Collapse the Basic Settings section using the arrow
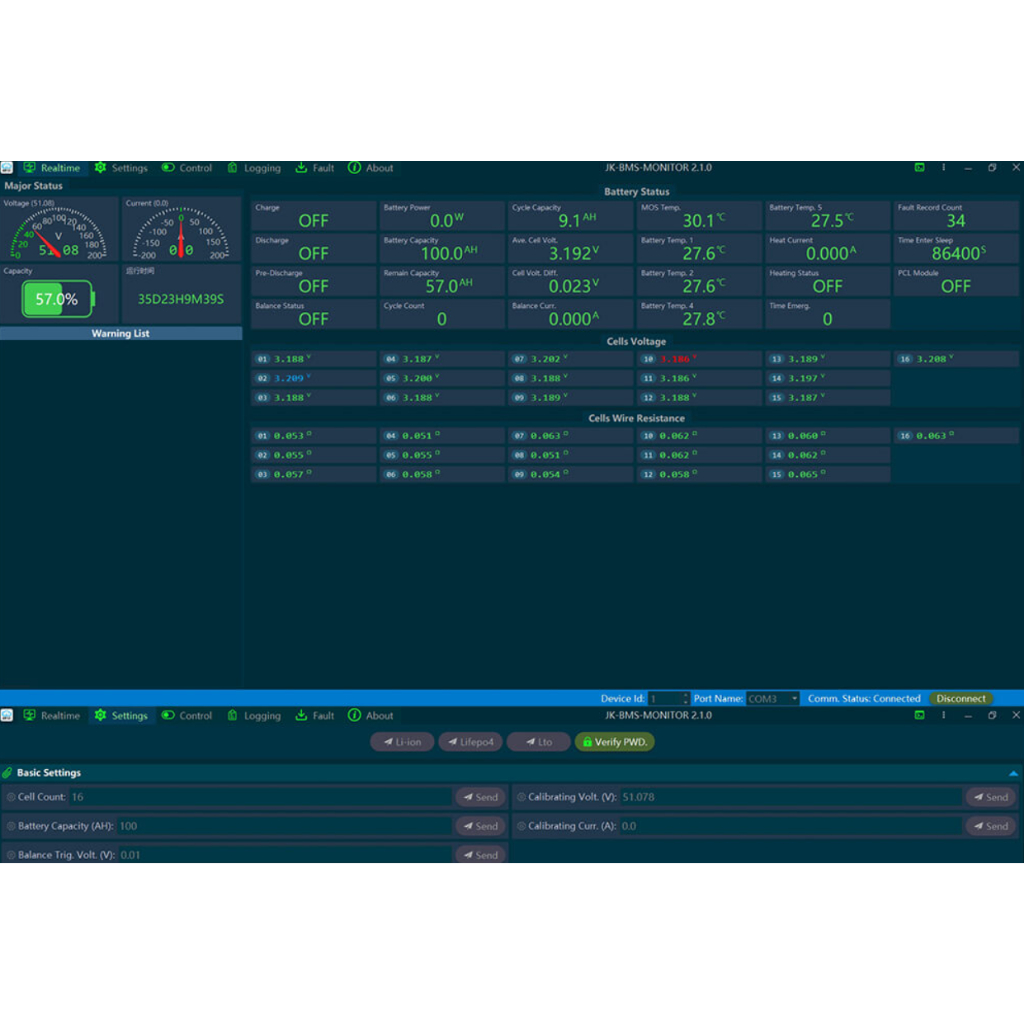This screenshot has width=1024, height=1024. (x=1013, y=773)
